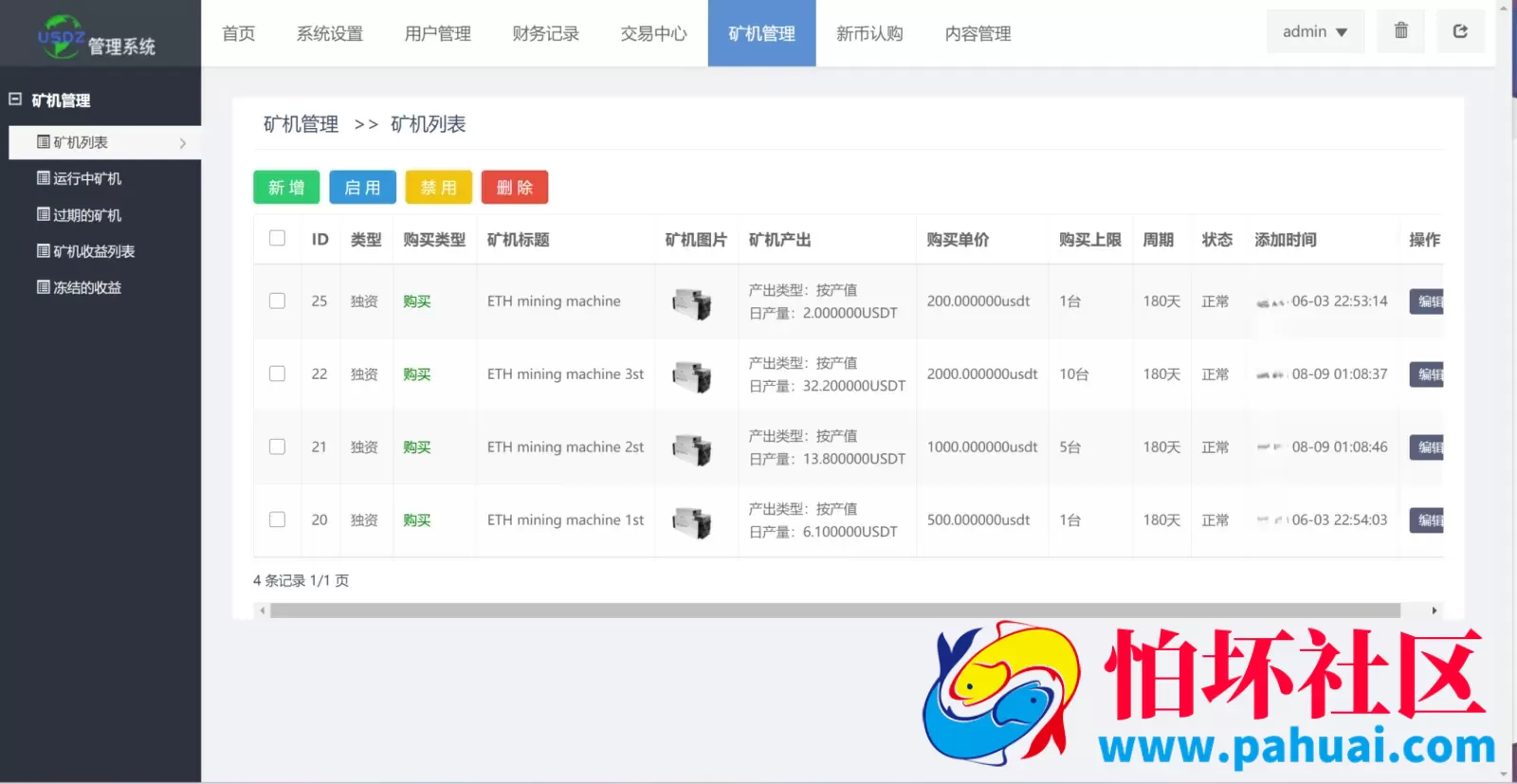1517x784 pixels.
Task: Open the 矿机列表 sidebar item
Action: [x=104, y=142]
